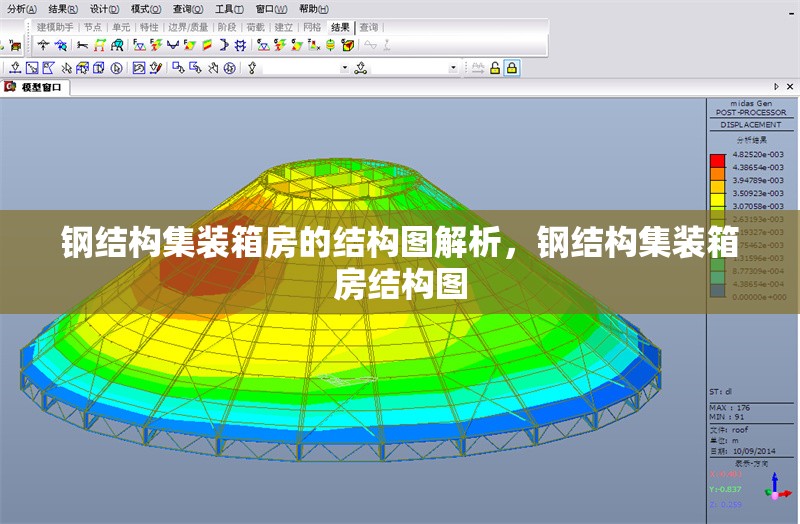Click the red maximum displacement legend swatch

(x=717, y=160)
